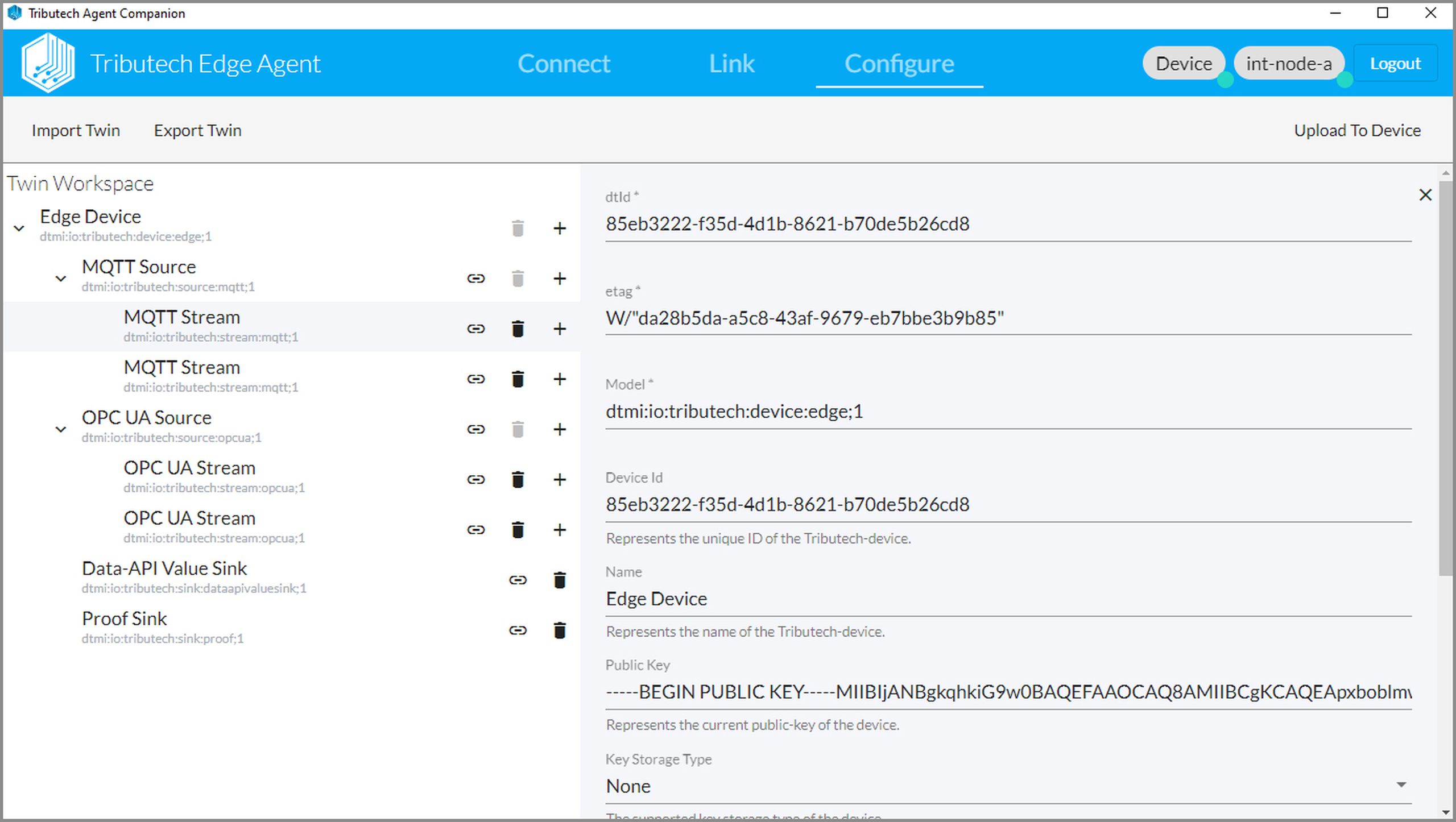Add a child to the Edge Device
This screenshot has height=822, width=1456.
coord(560,229)
